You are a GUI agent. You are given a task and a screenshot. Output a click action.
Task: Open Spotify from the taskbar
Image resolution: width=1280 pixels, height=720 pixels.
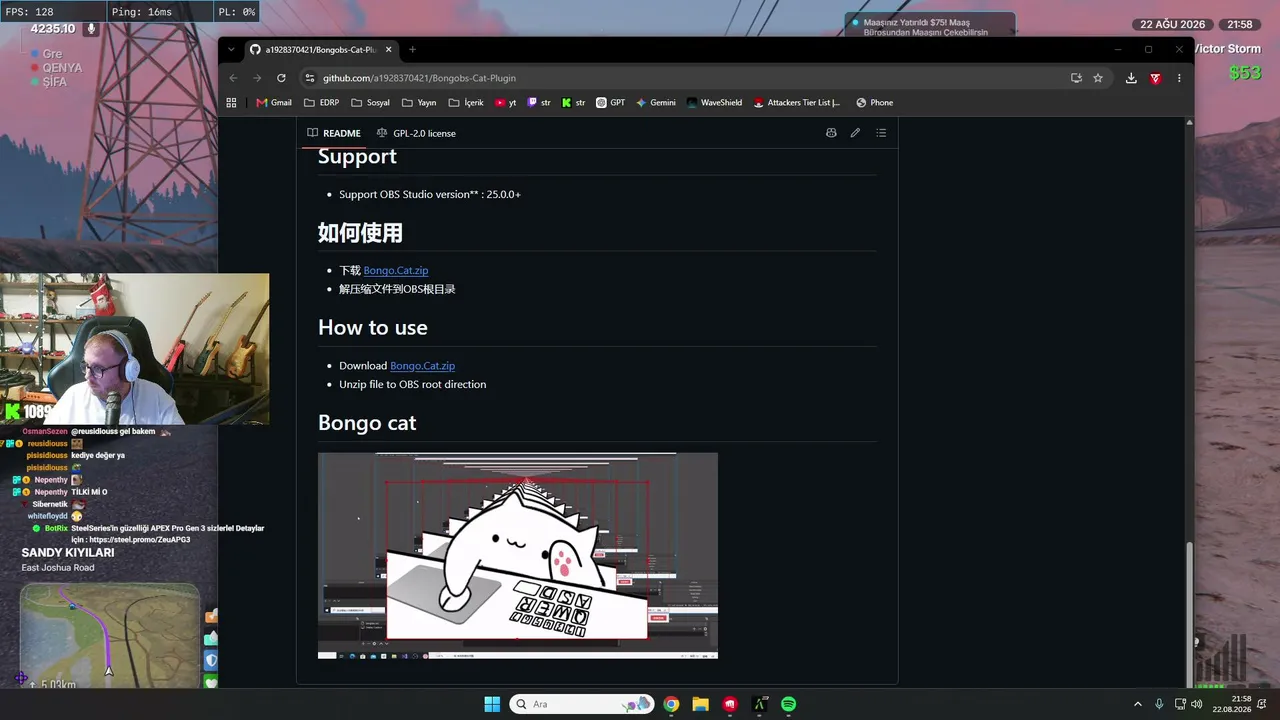788,704
